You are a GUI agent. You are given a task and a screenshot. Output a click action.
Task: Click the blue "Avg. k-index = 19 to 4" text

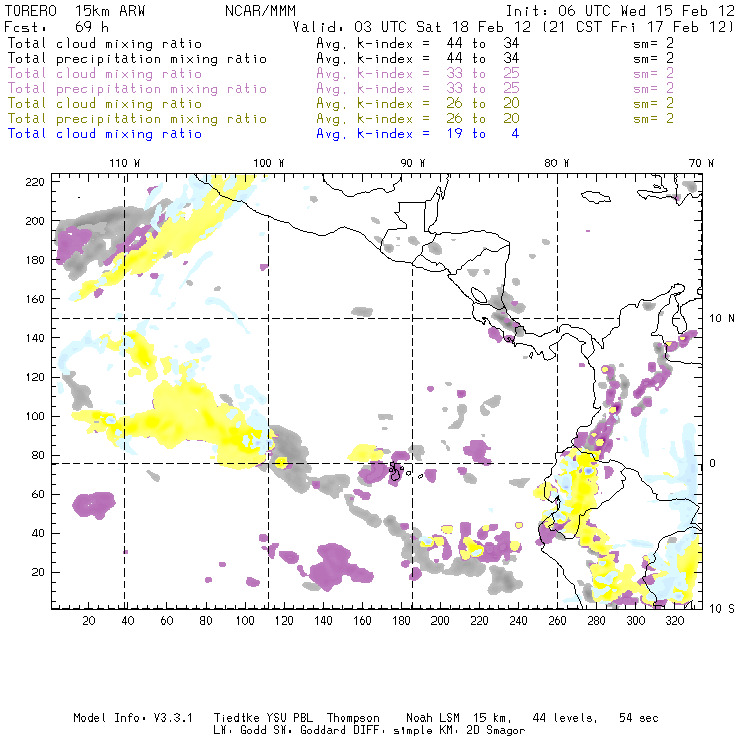(x=418, y=134)
